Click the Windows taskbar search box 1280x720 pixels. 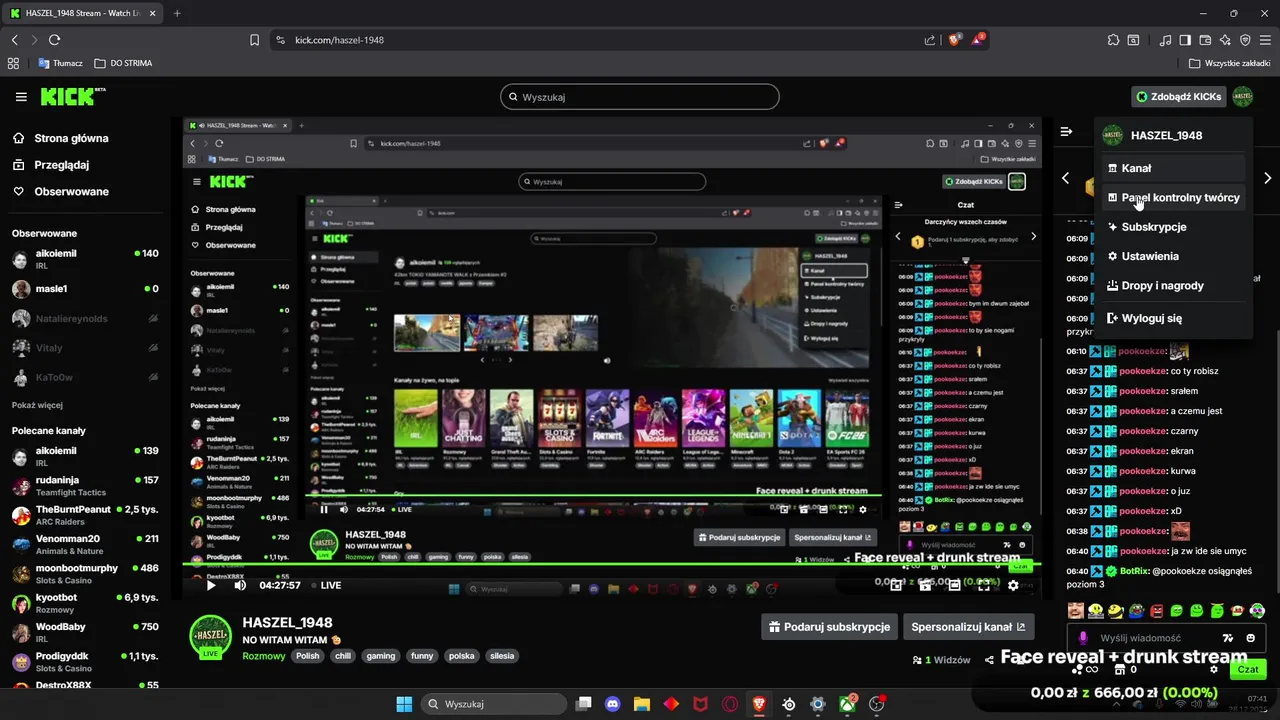point(494,704)
